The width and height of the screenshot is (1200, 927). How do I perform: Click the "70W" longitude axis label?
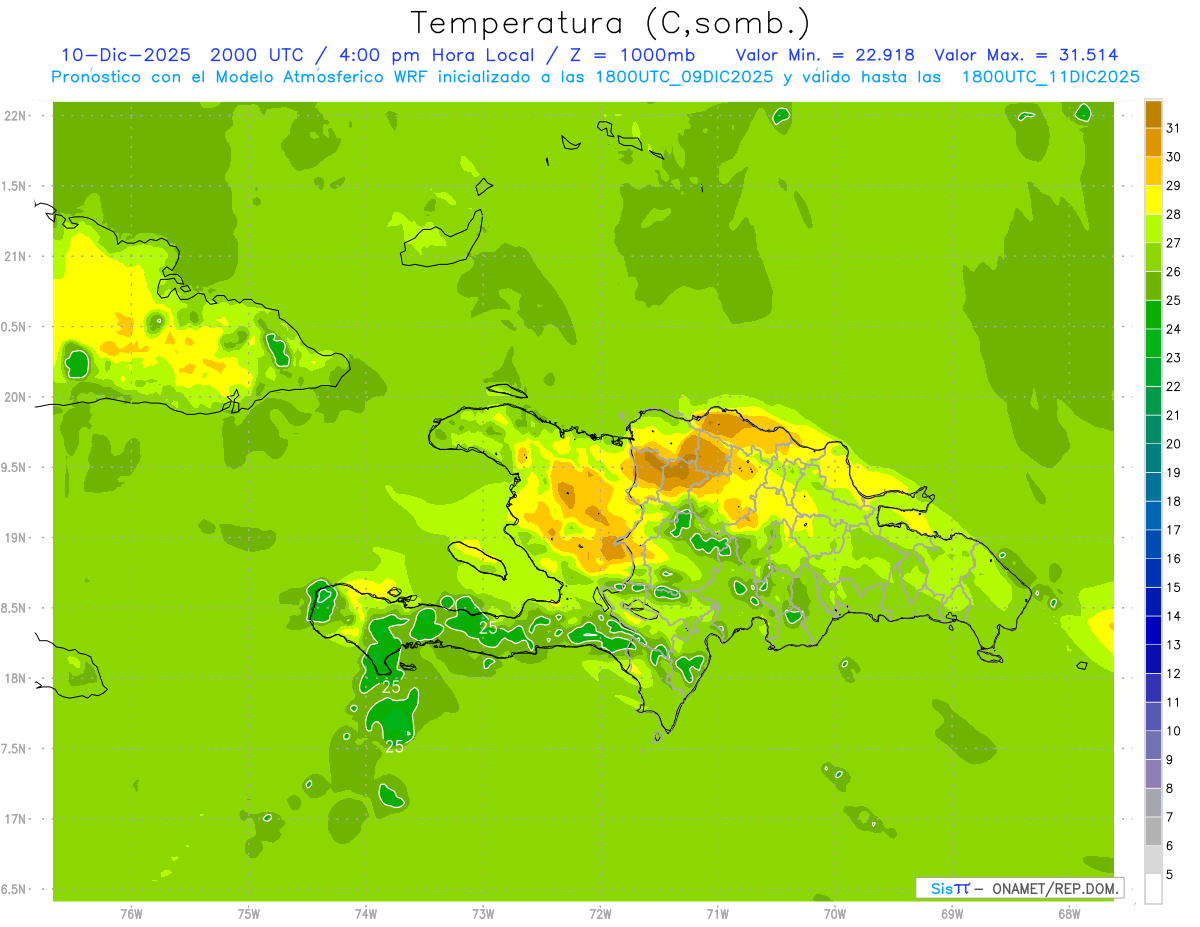point(835,914)
